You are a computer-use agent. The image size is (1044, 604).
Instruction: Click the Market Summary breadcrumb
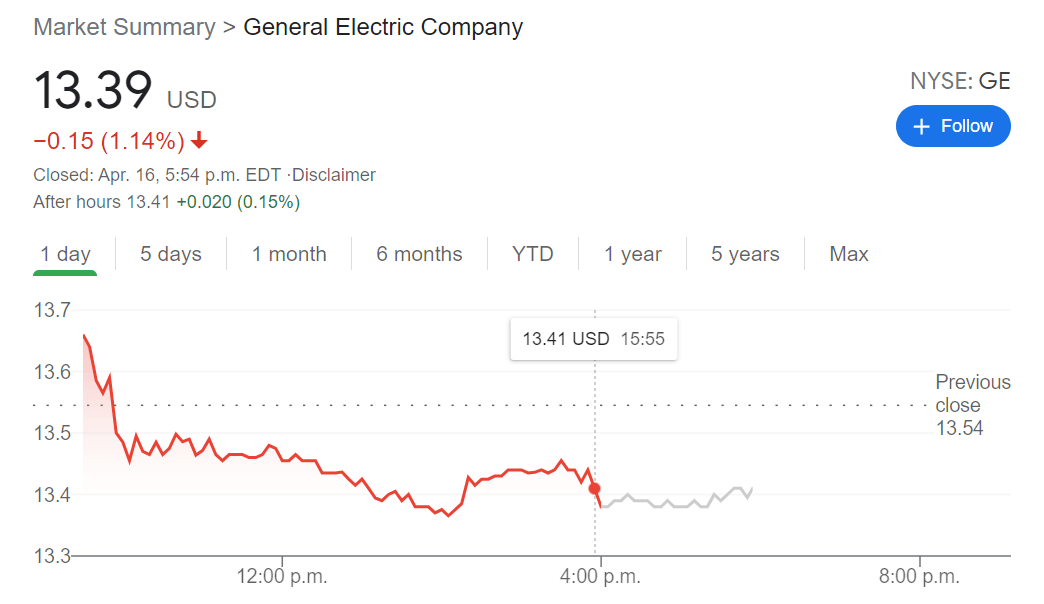(x=124, y=27)
